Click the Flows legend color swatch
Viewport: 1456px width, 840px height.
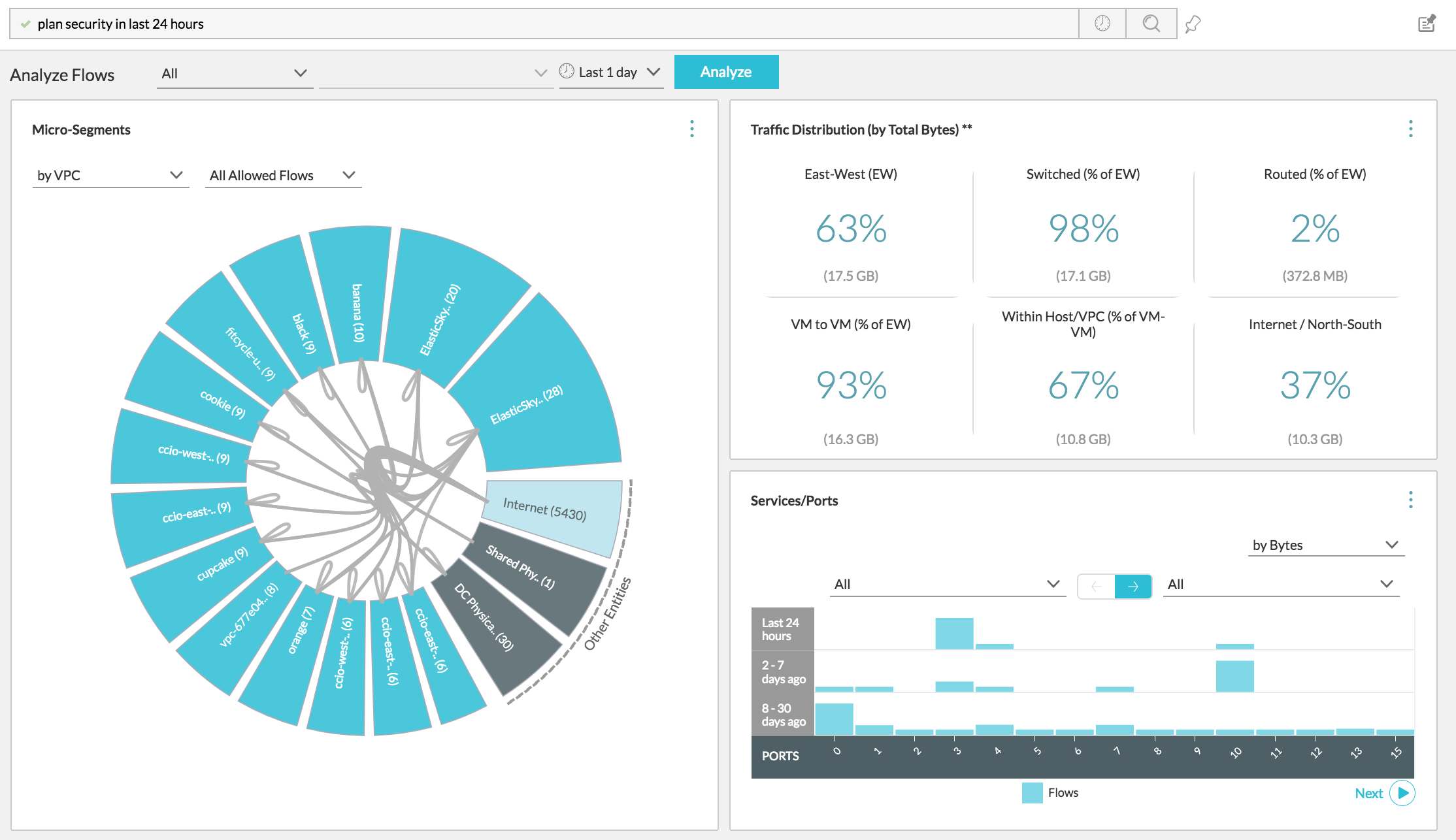[1032, 793]
